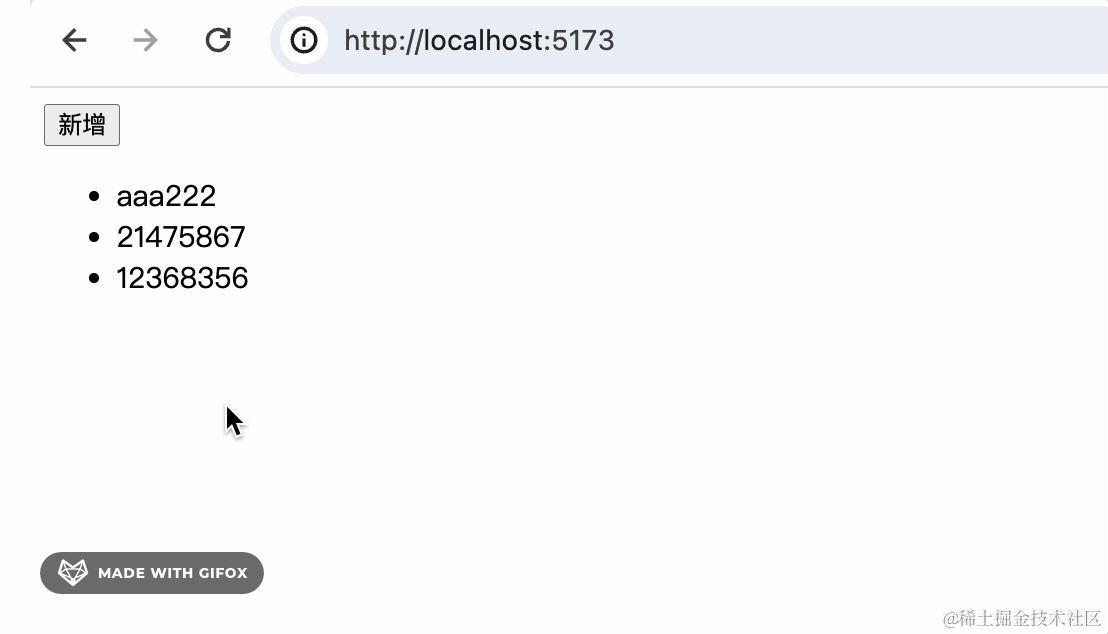This screenshot has width=1108, height=634.
Task: Select the aaa222 list item
Action: (166, 196)
